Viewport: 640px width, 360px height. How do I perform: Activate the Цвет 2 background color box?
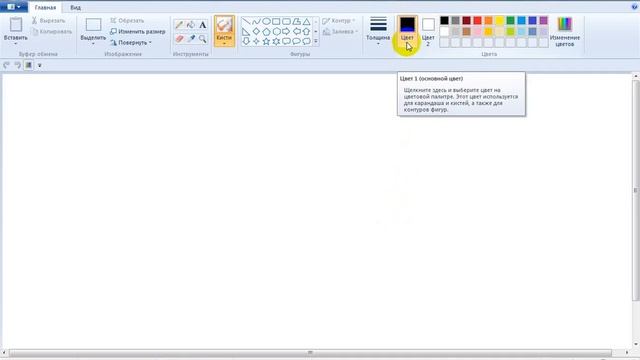[x=428, y=31]
